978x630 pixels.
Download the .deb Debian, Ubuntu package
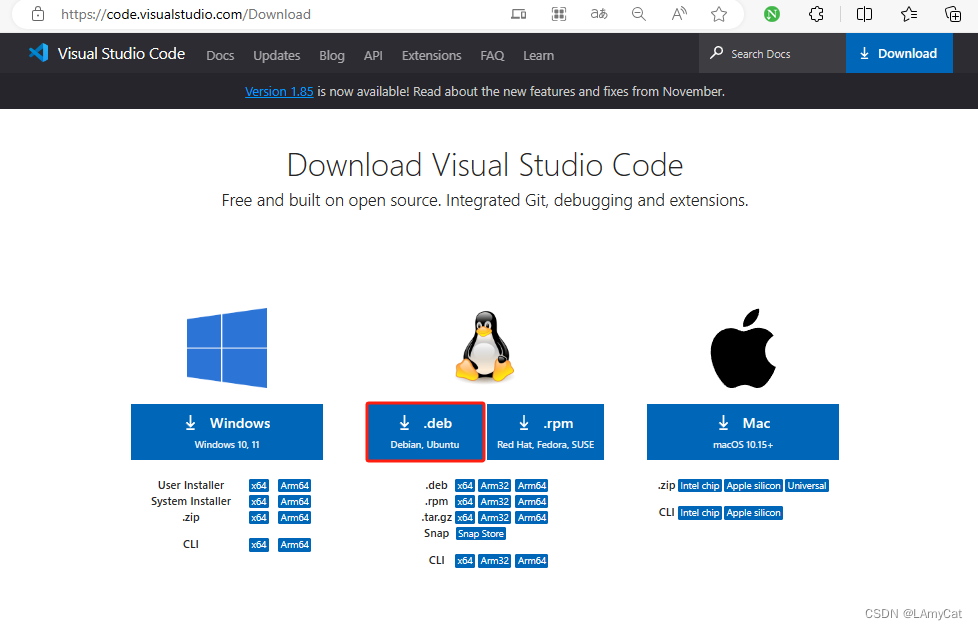tap(425, 432)
